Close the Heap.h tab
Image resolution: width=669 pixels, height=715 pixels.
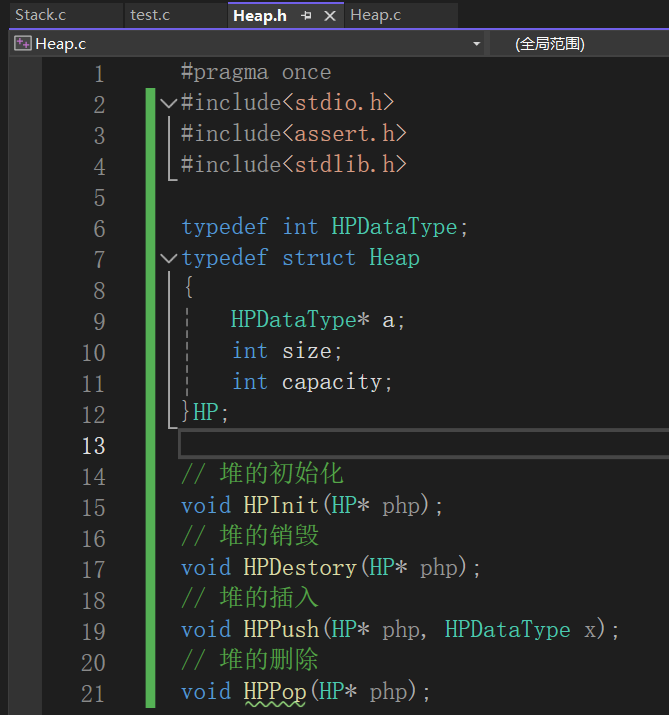click(x=330, y=16)
